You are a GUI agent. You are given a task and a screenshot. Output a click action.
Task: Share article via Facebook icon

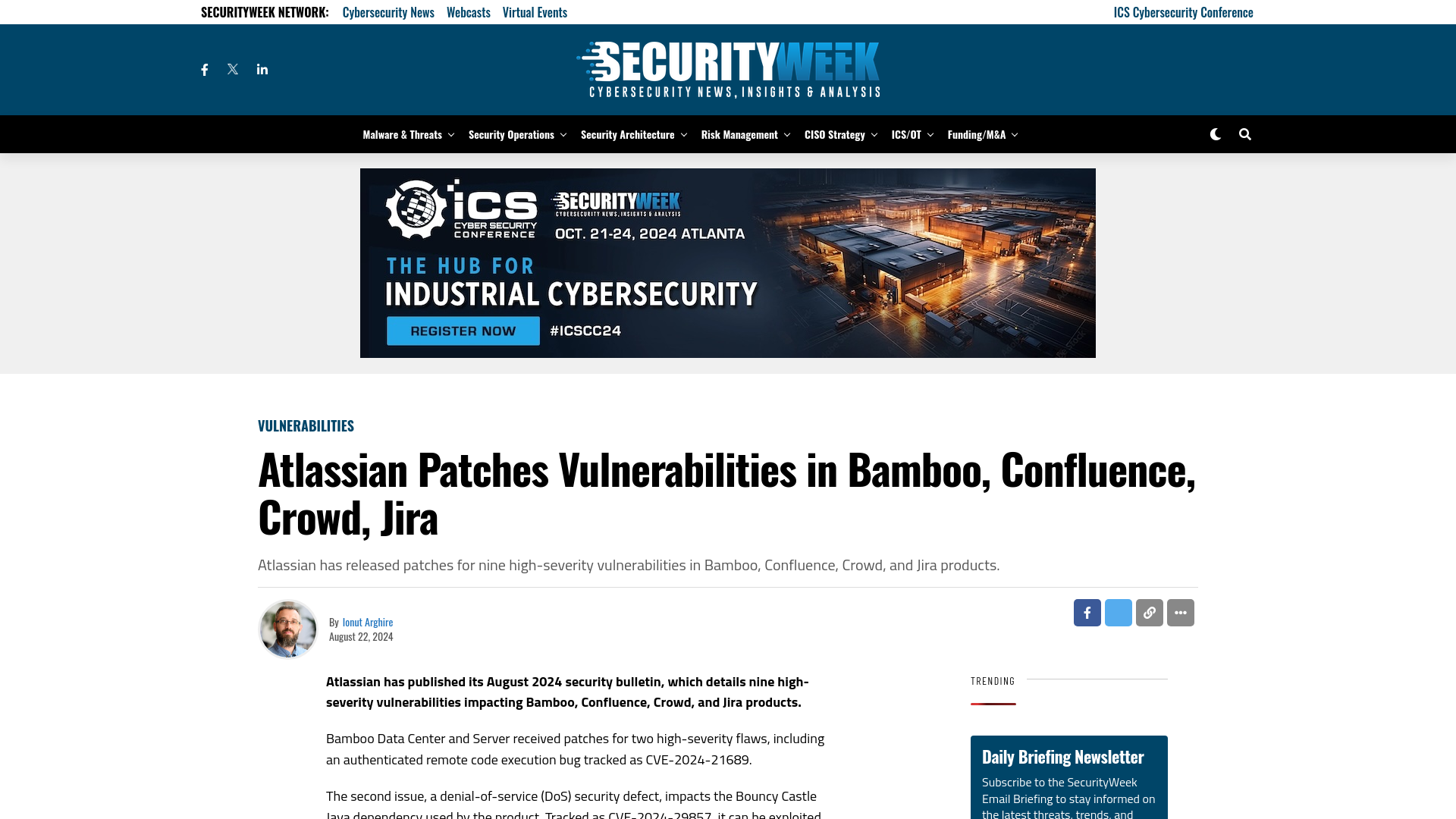pos(1087,613)
